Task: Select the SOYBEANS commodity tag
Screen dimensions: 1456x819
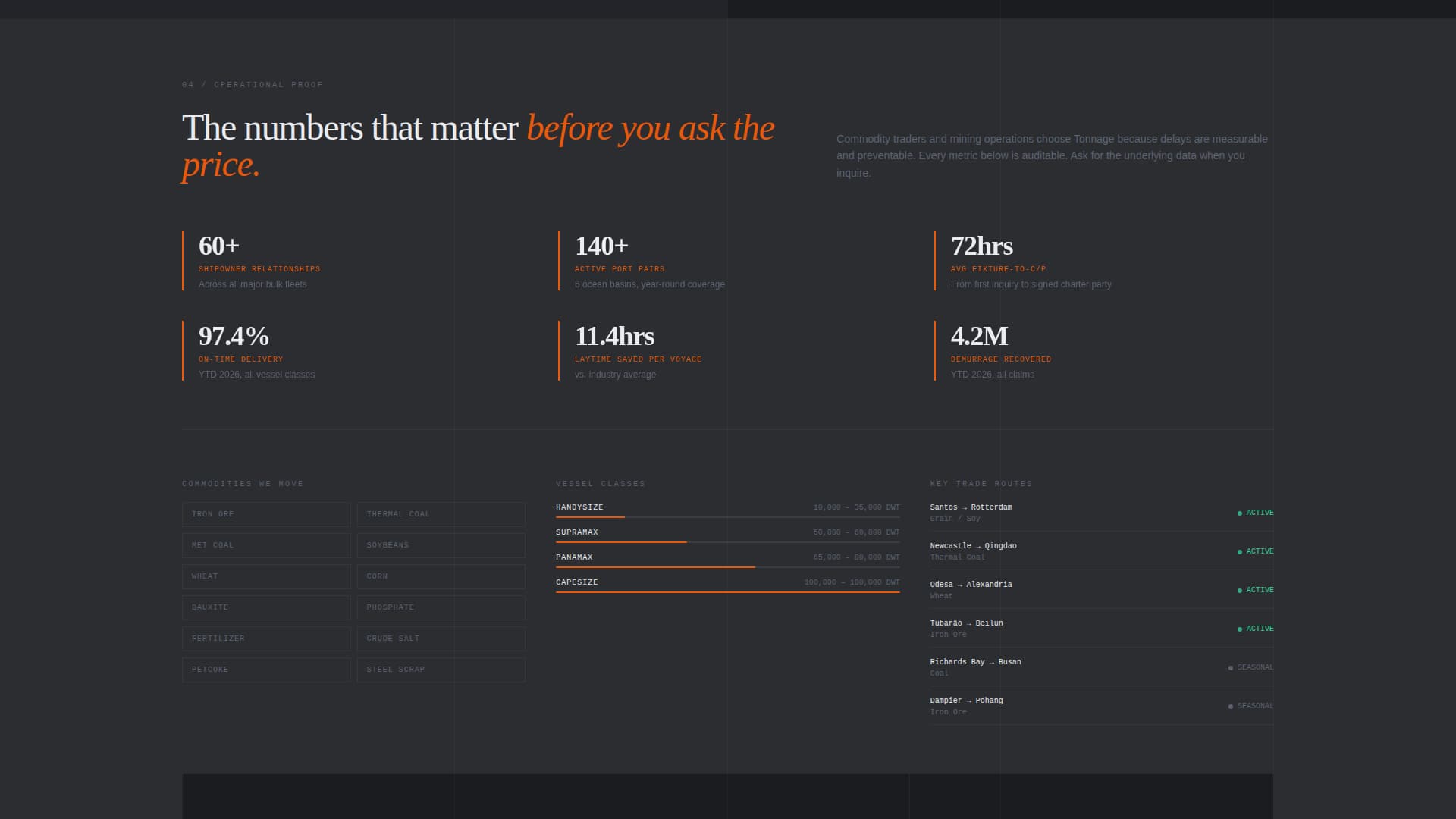Action: click(x=441, y=545)
